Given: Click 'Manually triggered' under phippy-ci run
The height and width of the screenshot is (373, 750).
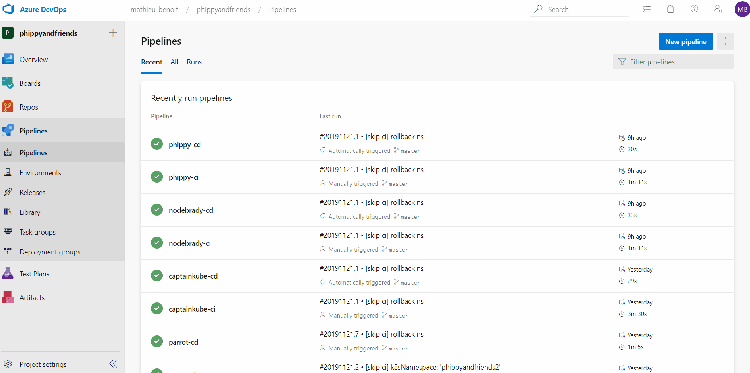Looking at the screenshot, I should click(353, 184).
